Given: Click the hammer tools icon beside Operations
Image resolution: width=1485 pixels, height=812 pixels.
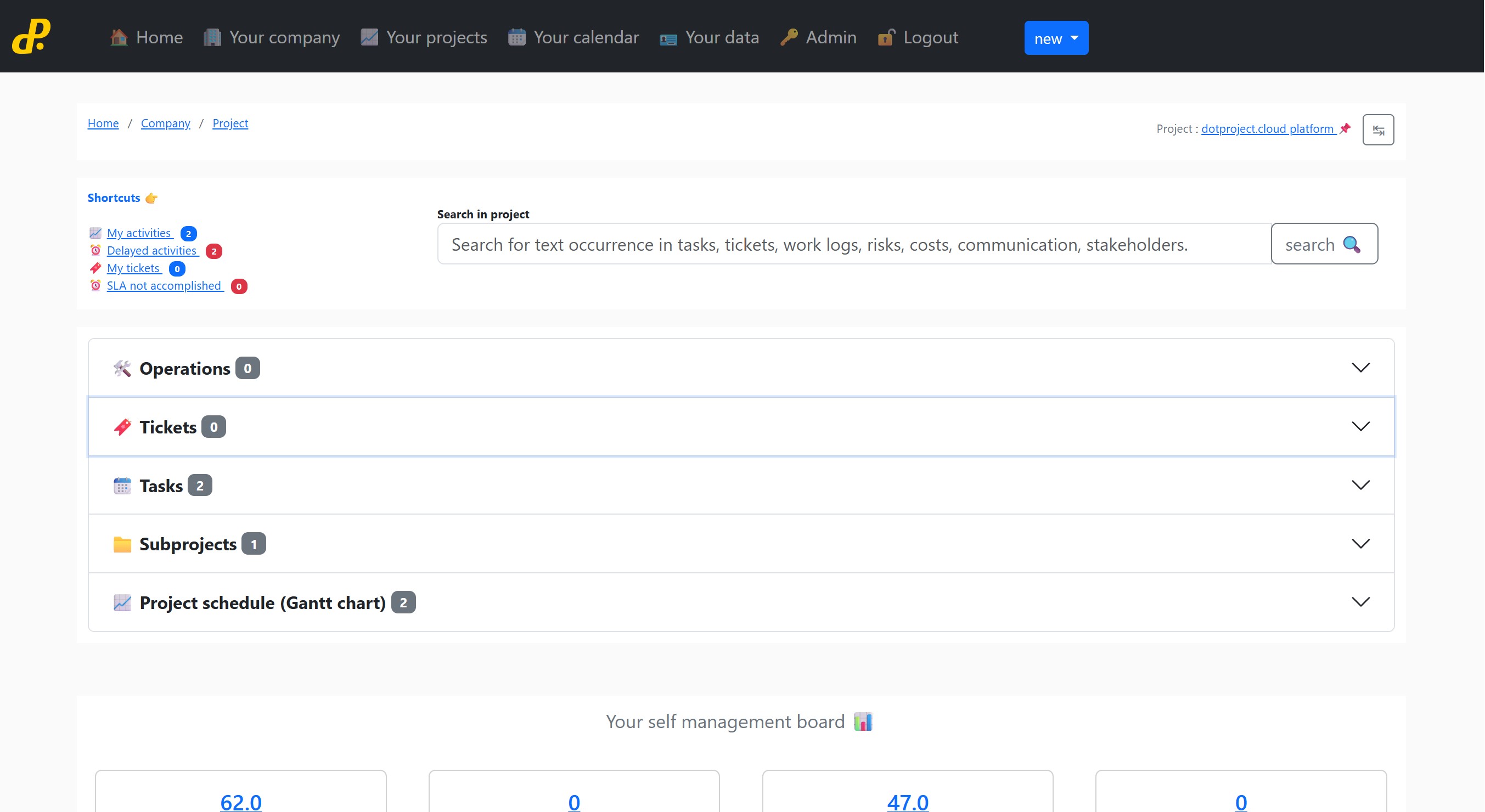Looking at the screenshot, I should [x=122, y=368].
